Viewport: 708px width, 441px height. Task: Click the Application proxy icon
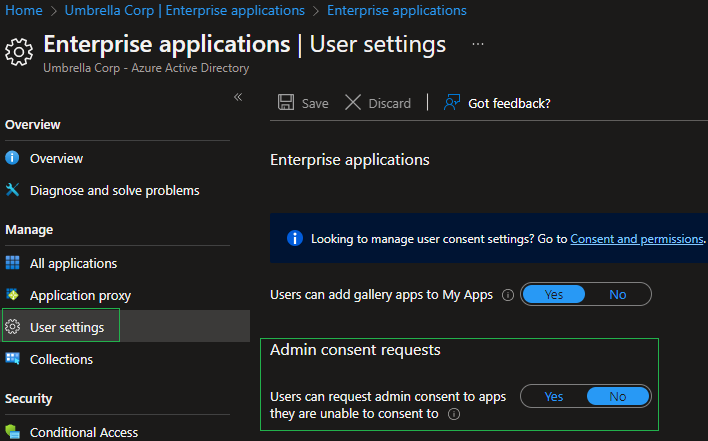click(x=12, y=295)
